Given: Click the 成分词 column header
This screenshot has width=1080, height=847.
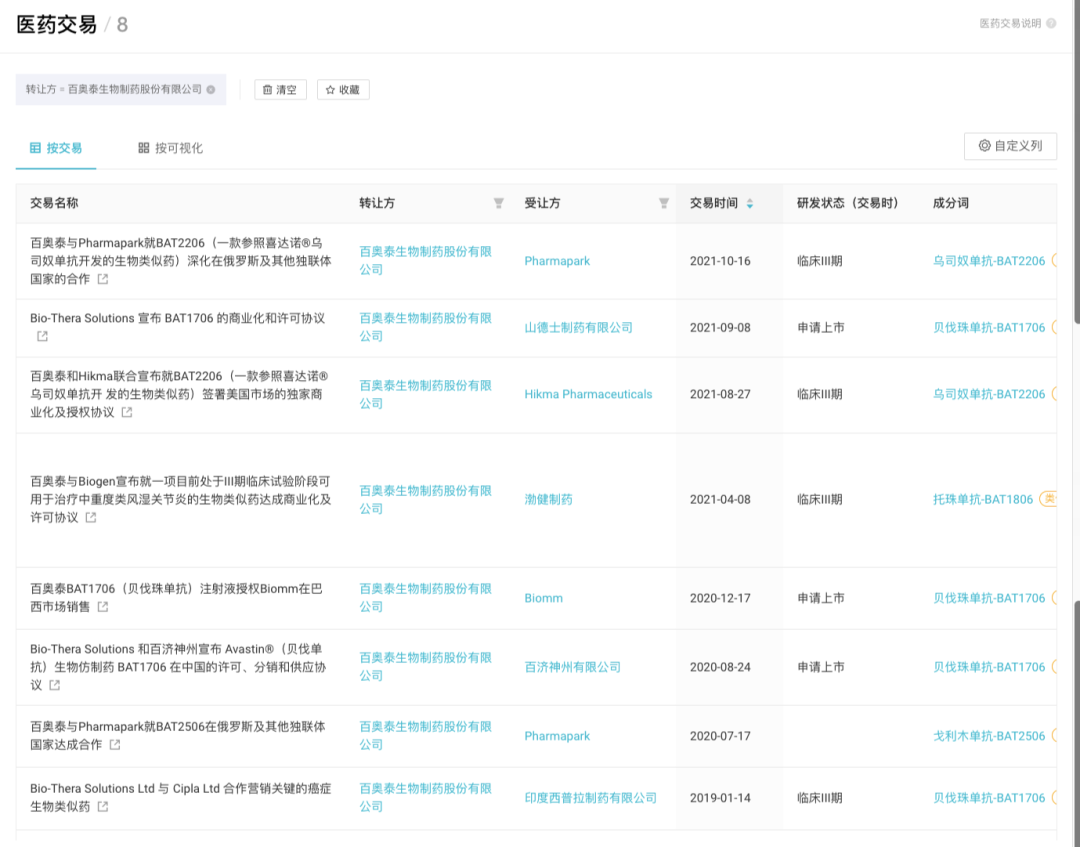Looking at the screenshot, I should pos(951,203).
